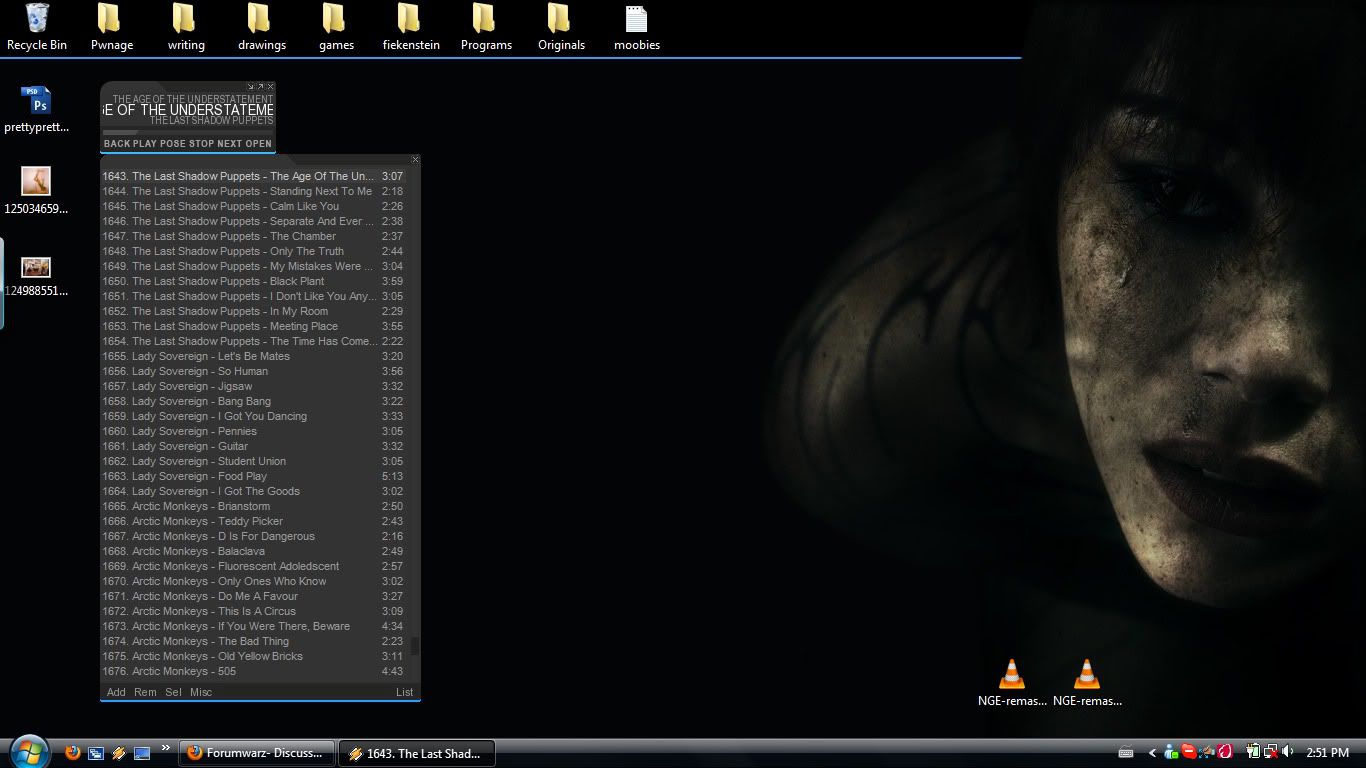
Task: Open the Recycle Bin desktop icon
Action: click(x=37, y=27)
